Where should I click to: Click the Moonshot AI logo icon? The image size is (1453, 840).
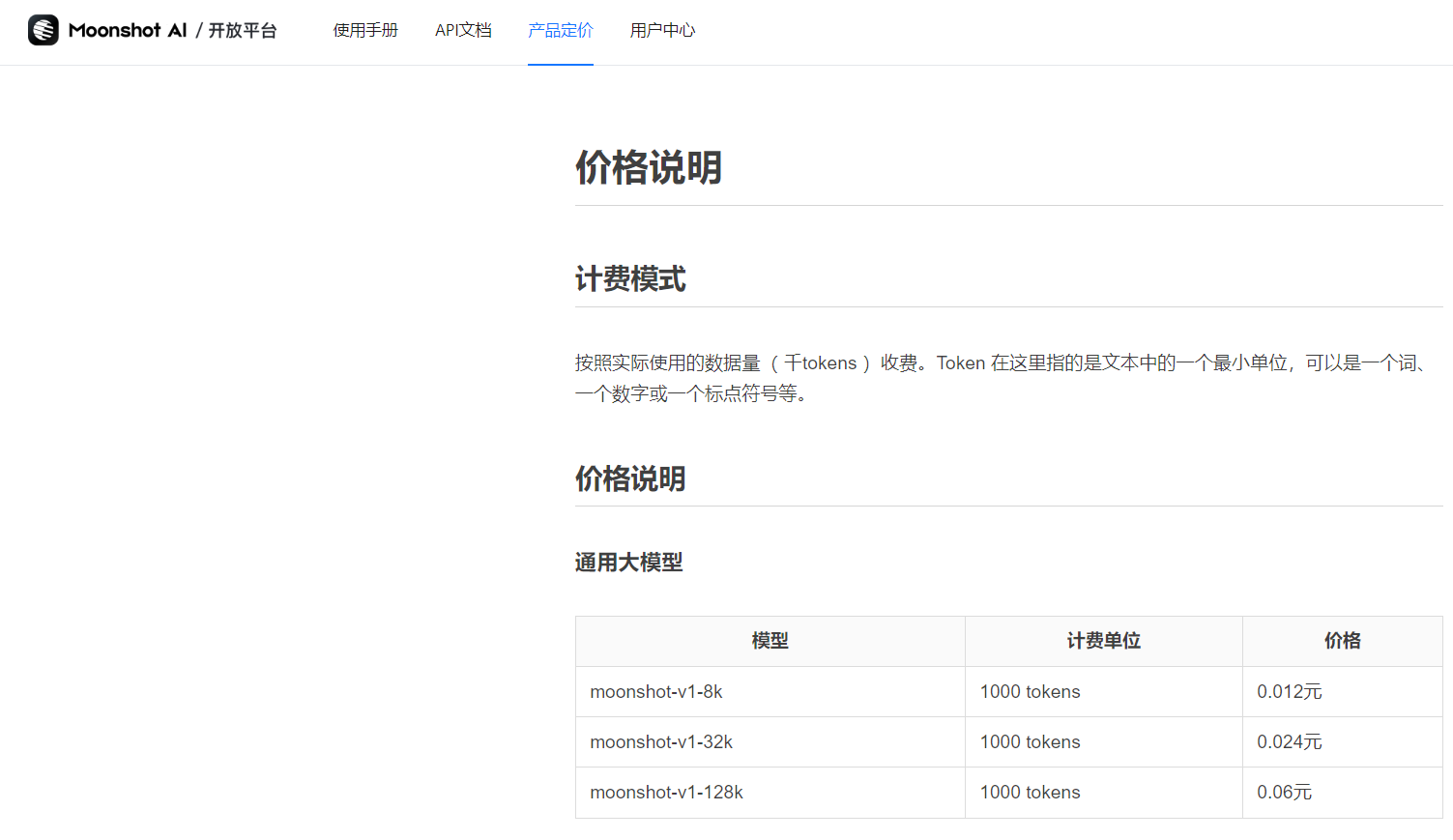pyautogui.click(x=44, y=30)
